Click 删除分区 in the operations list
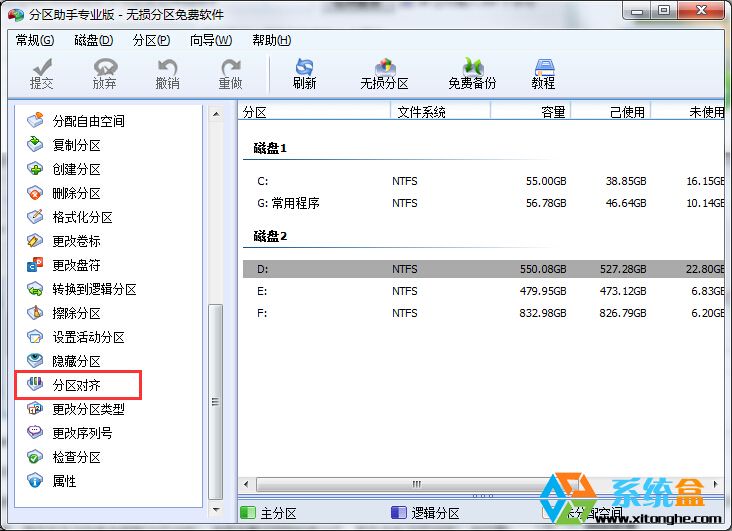The width and height of the screenshot is (732, 531). point(76,193)
